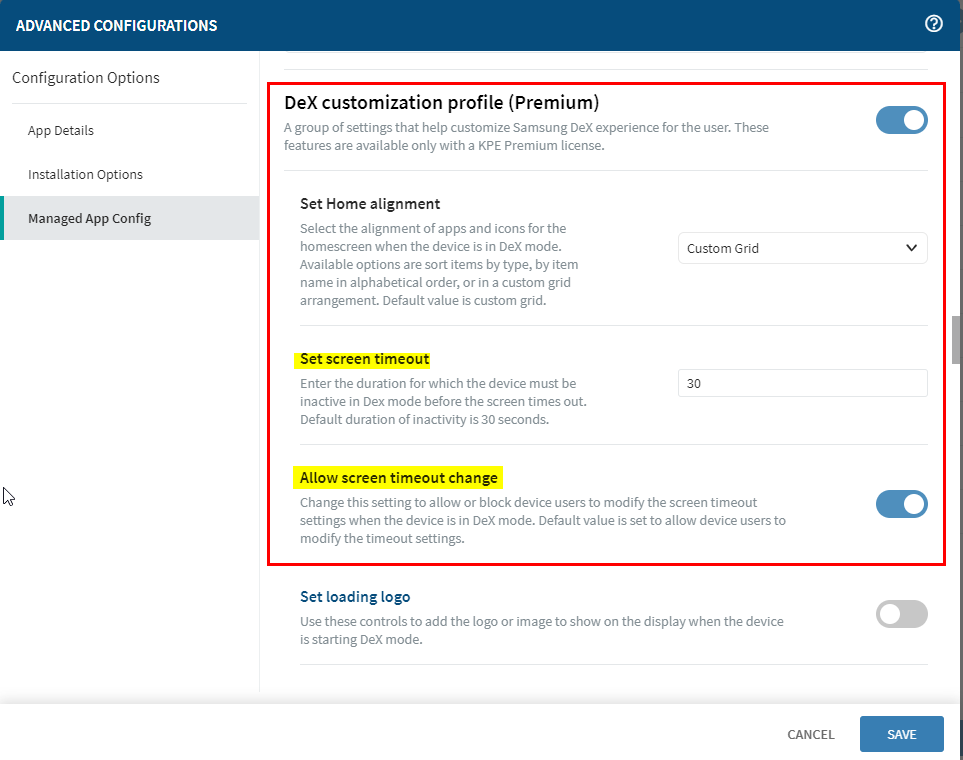Go to Installation Options
The height and width of the screenshot is (760, 963).
click(x=85, y=175)
